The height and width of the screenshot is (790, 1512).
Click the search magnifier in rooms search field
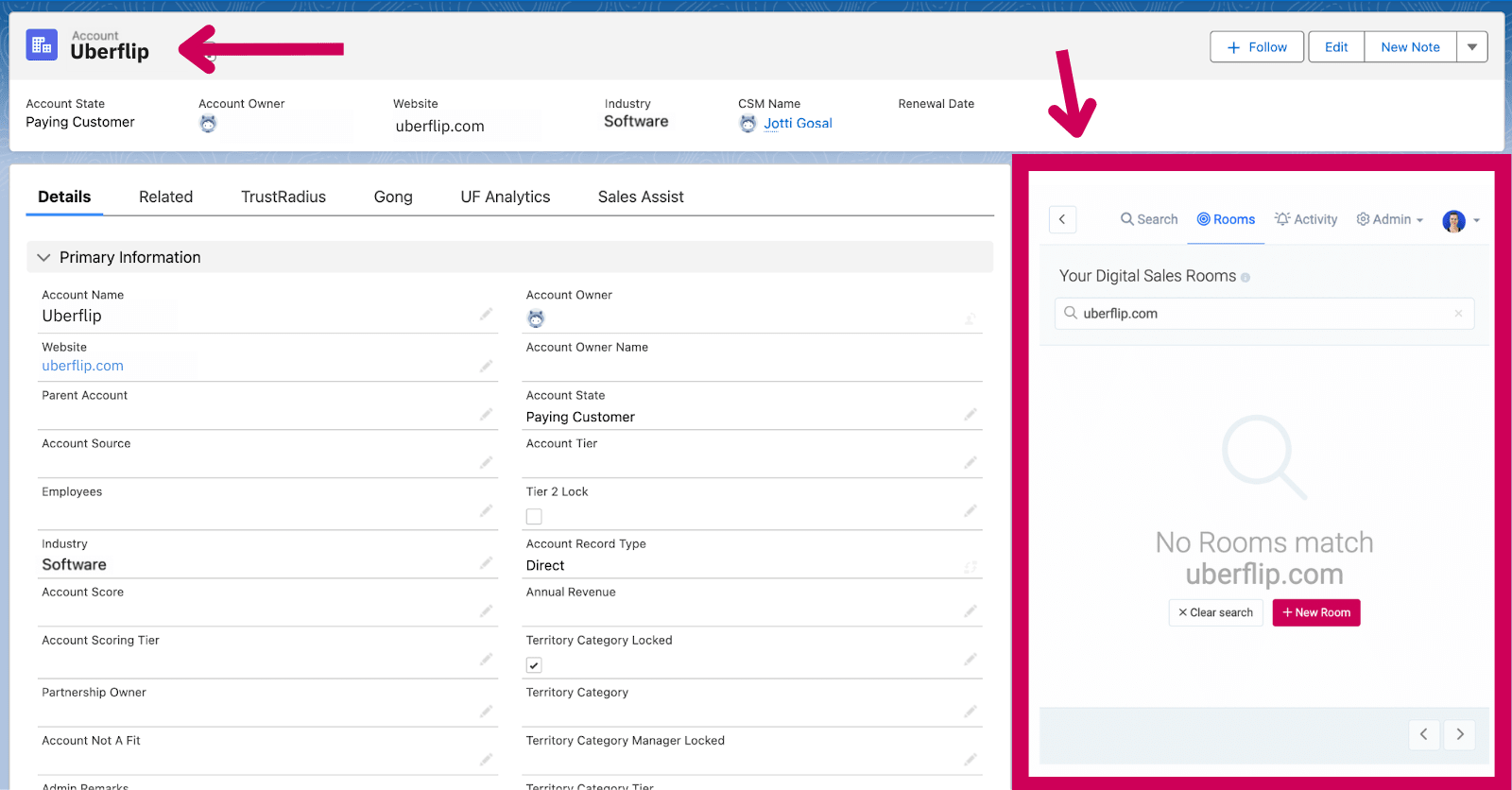click(x=1071, y=313)
